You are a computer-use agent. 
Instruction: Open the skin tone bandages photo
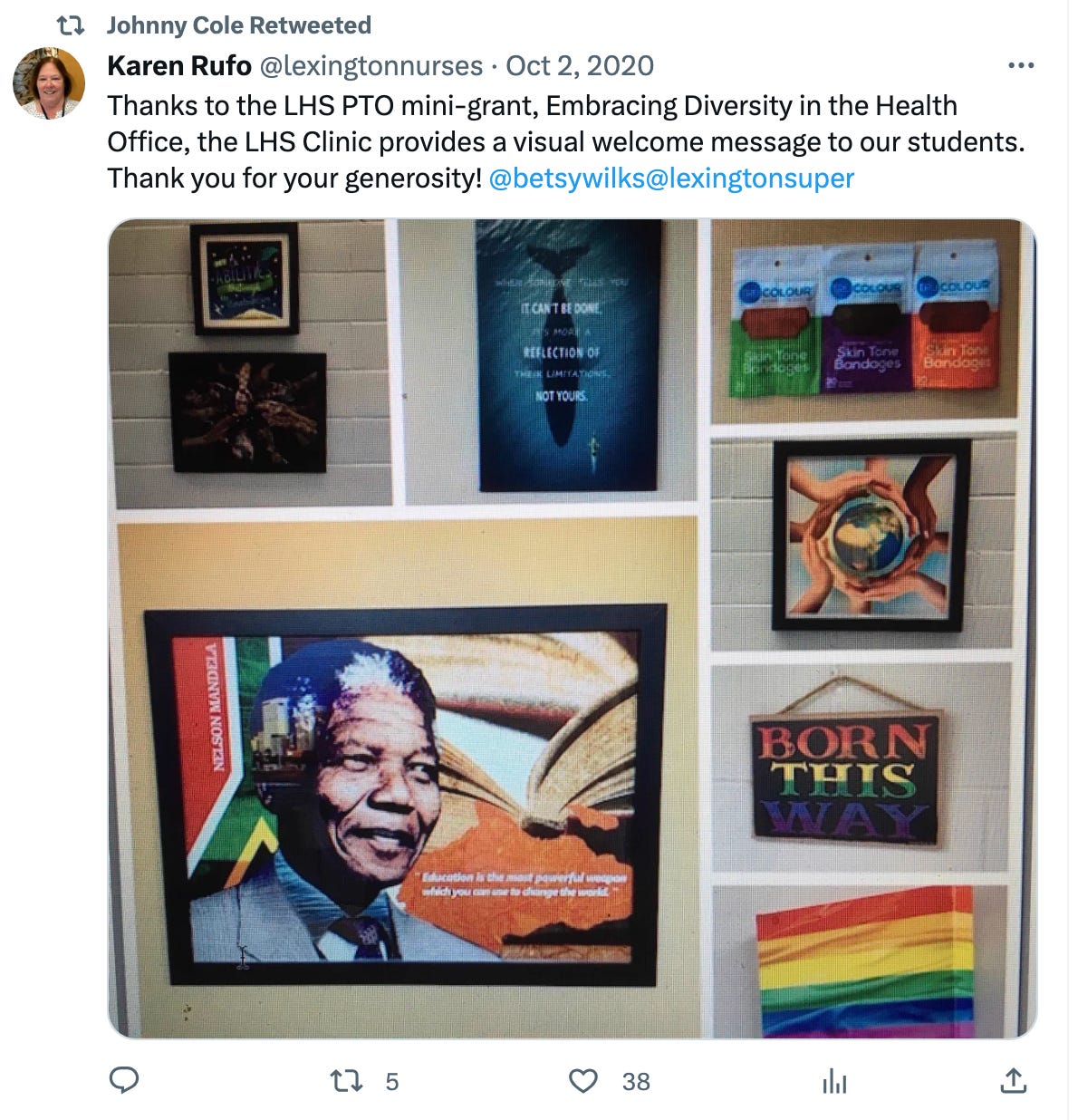[x=865, y=322]
